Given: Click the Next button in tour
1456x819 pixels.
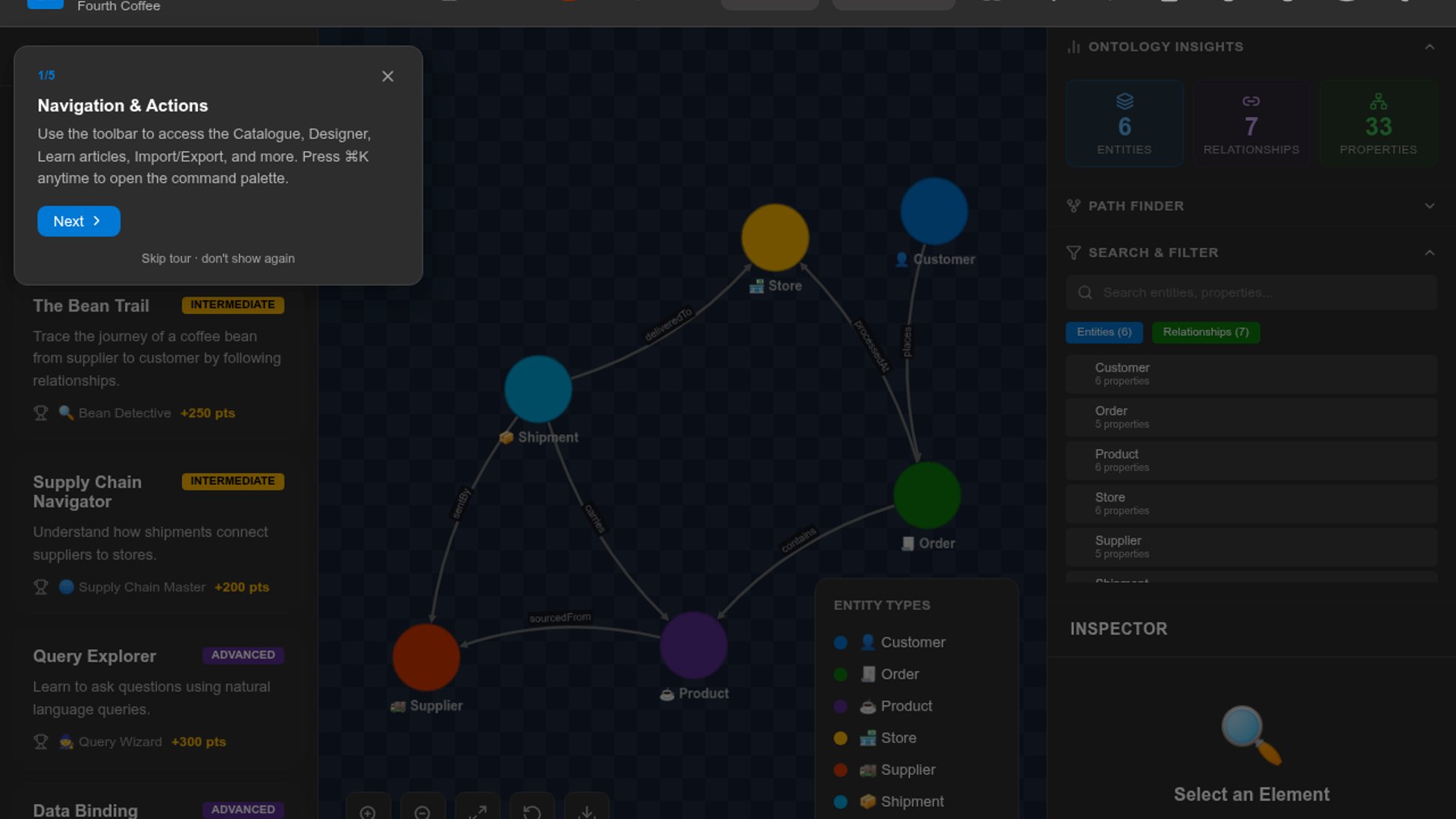Looking at the screenshot, I should coord(79,221).
